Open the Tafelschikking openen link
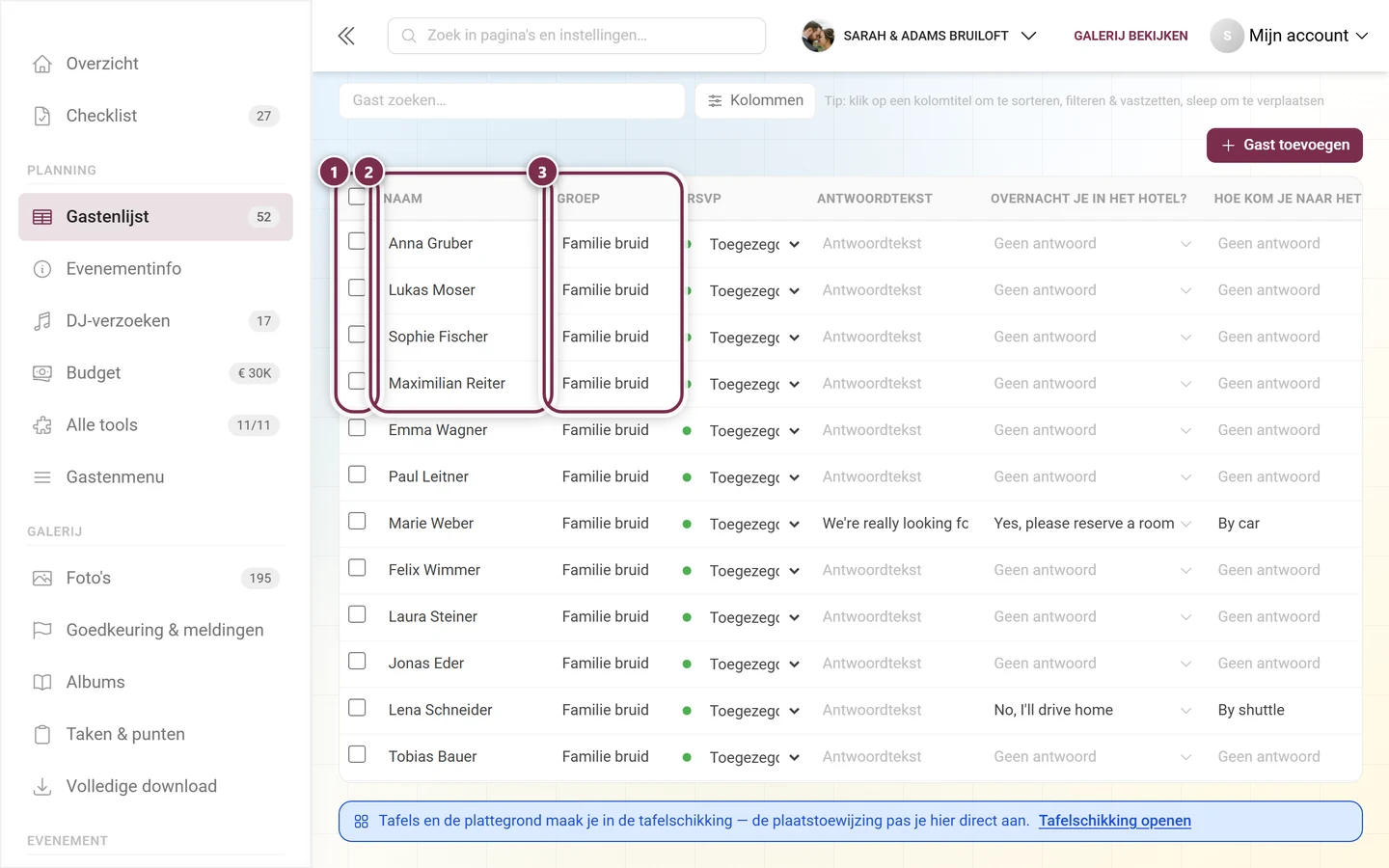 [x=1115, y=821]
